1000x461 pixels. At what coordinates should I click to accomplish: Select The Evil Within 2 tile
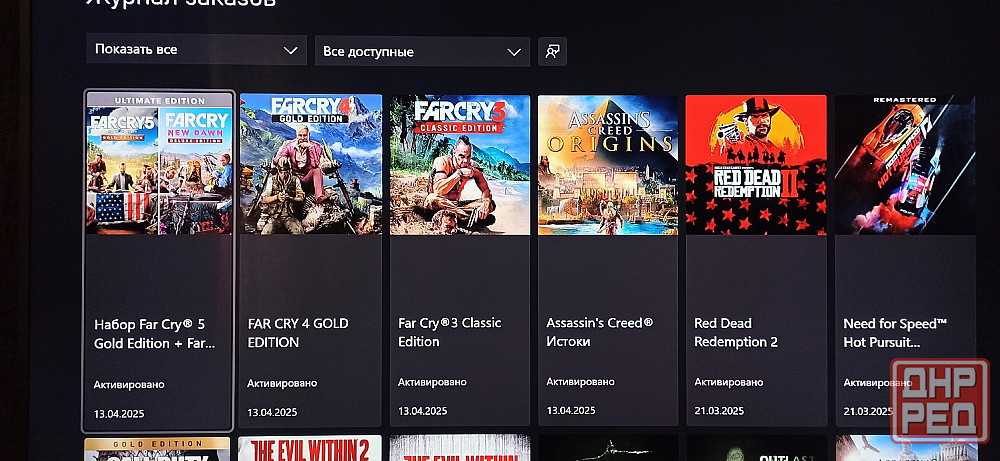click(309, 448)
